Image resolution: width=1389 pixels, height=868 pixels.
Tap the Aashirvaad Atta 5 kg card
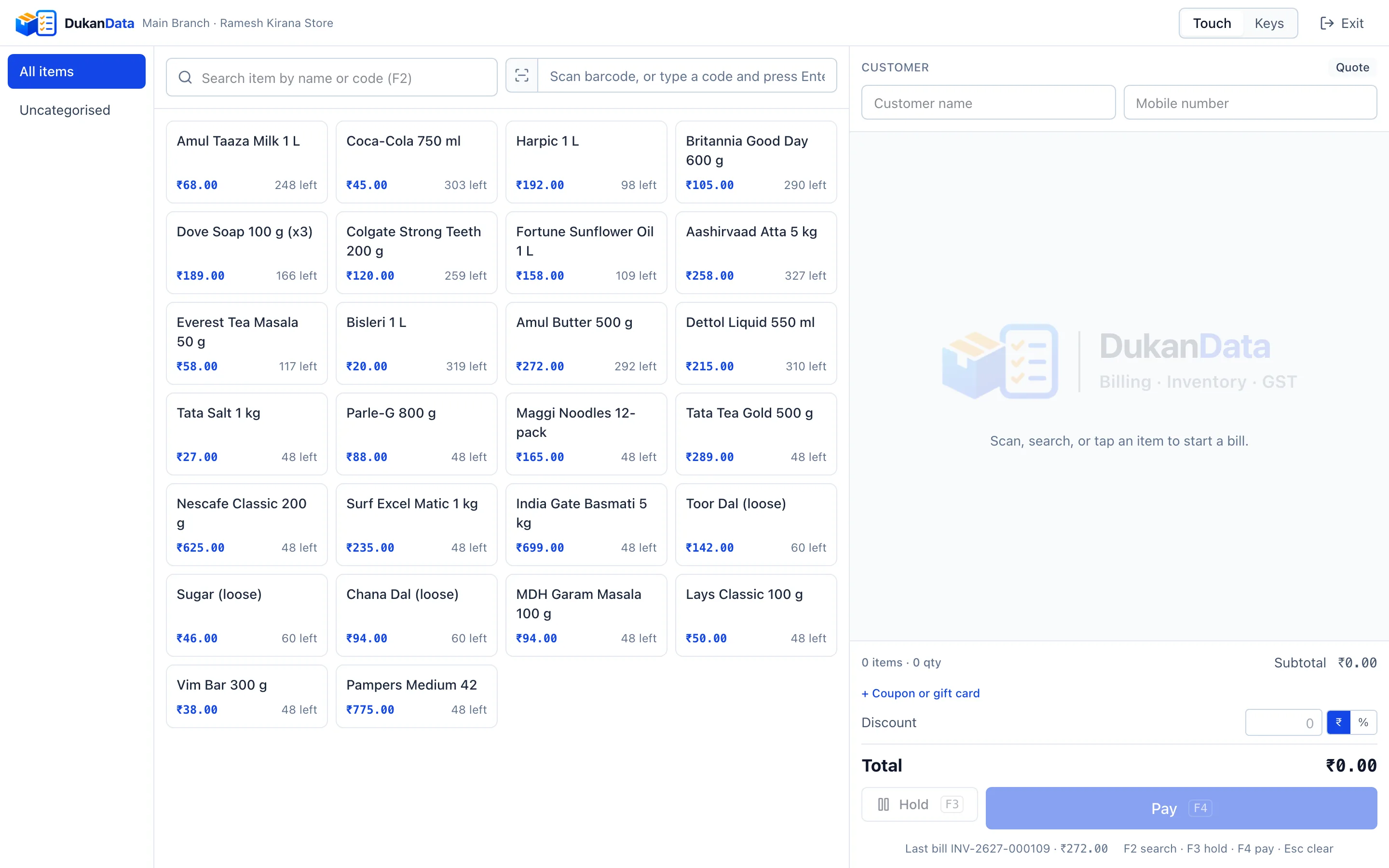tap(756, 253)
